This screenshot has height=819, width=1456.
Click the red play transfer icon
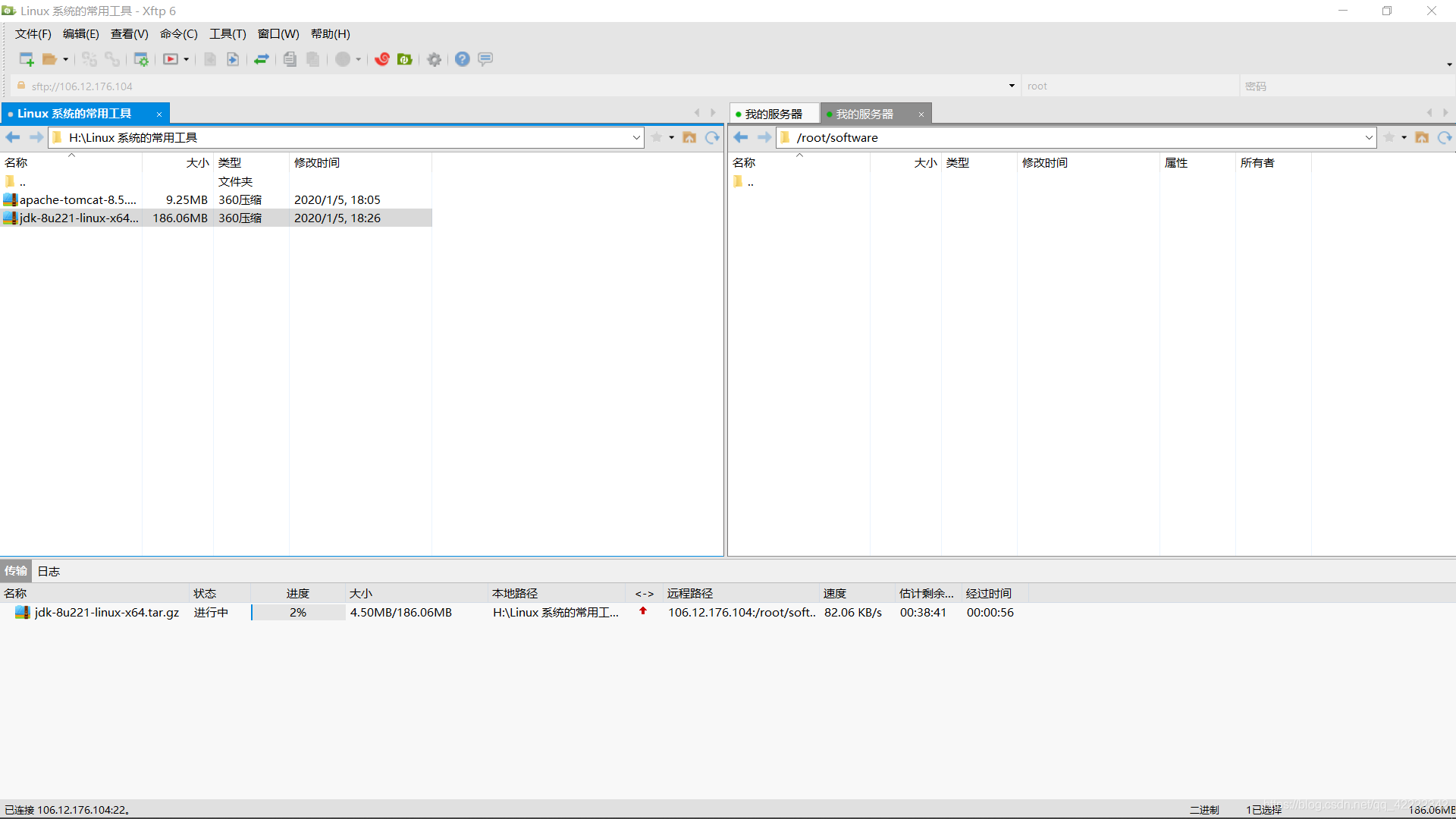pyautogui.click(x=171, y=59)
